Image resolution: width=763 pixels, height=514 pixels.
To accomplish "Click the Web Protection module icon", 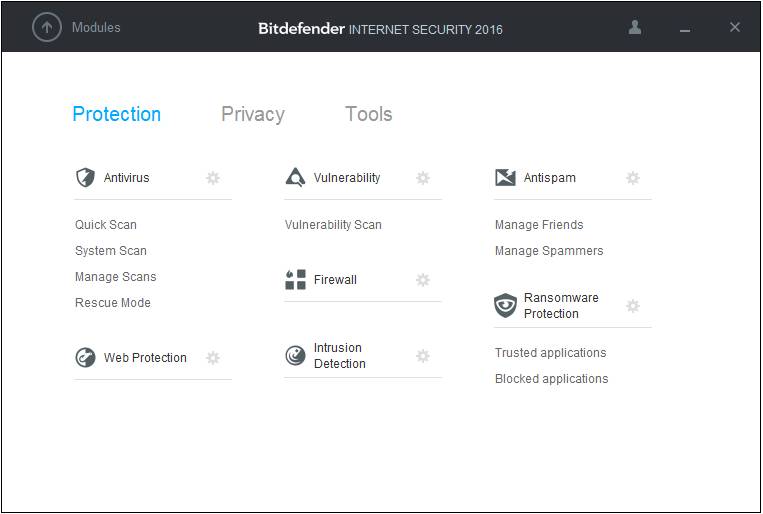I will click(85, 358).
